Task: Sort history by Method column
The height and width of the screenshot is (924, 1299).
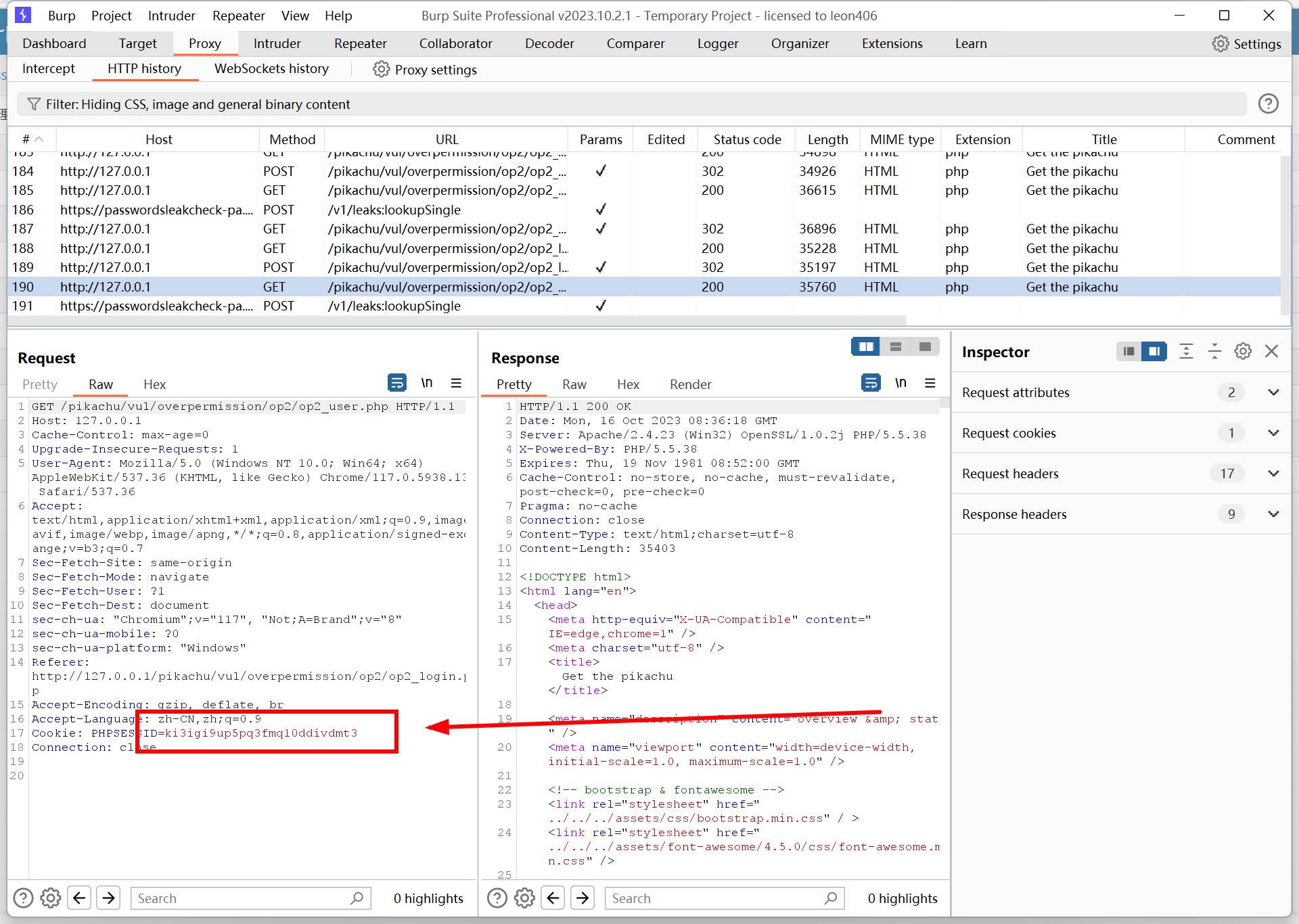Action: click(x=292, y=139)
